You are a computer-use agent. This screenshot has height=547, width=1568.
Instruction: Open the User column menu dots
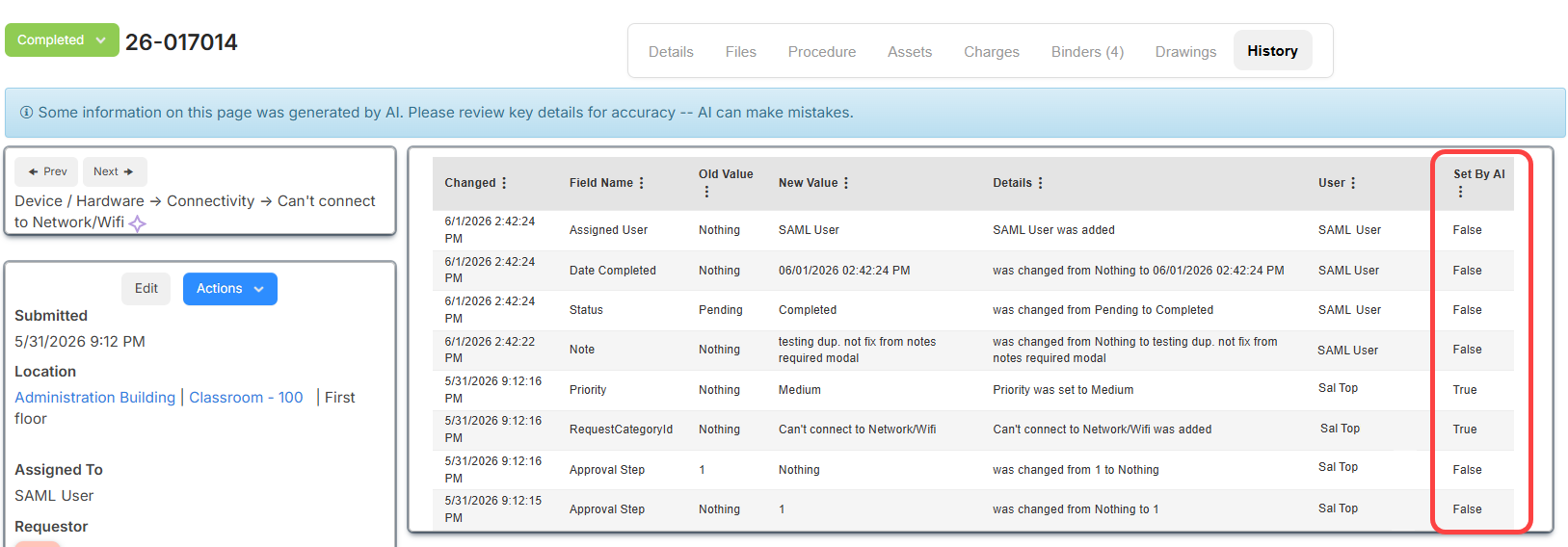pyautogui.click(x=1353, y=183)
